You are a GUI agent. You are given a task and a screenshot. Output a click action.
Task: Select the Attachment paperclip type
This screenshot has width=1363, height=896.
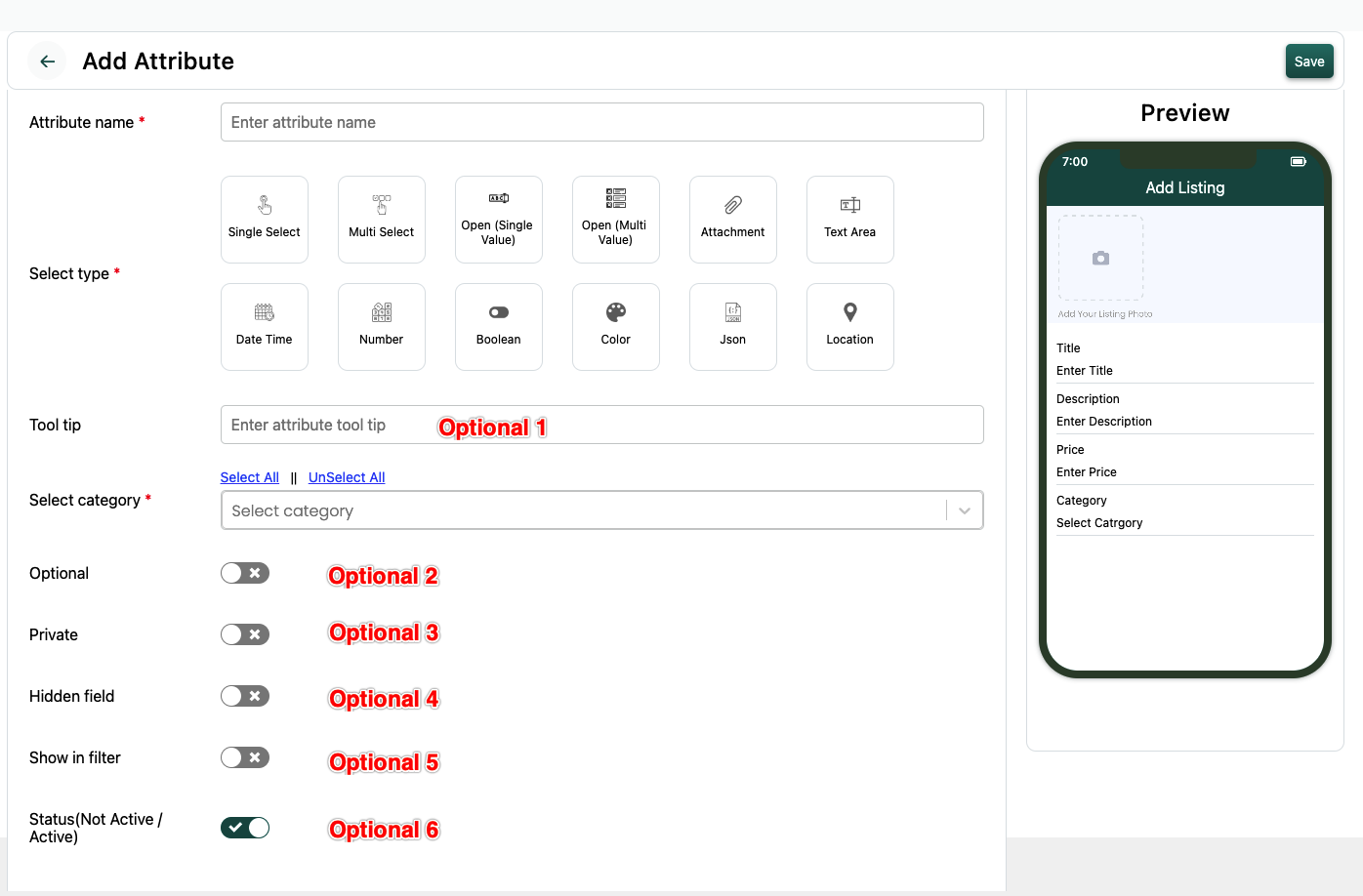tap(733, 220)
